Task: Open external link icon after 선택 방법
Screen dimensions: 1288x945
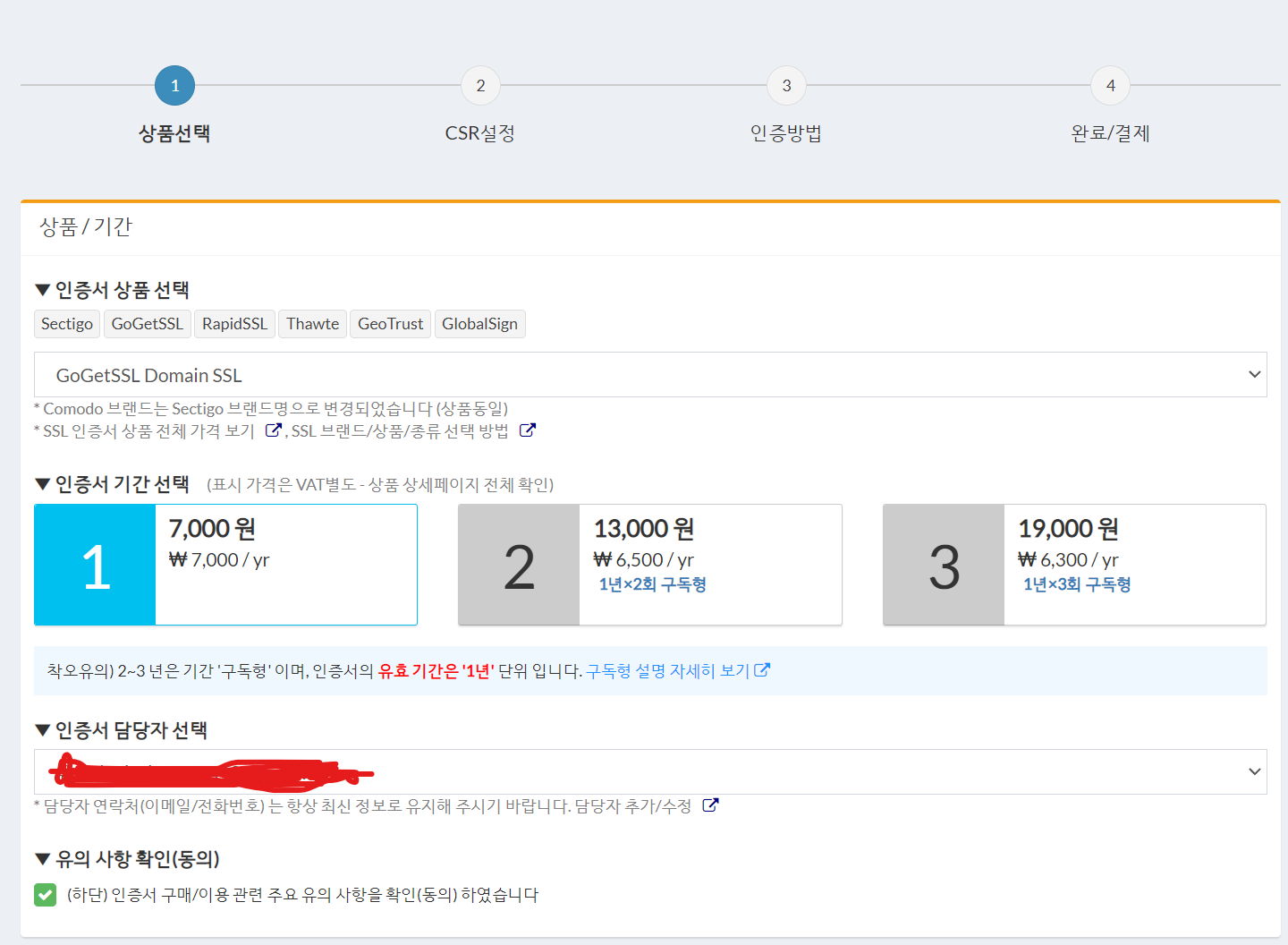Action: pyautogui.click(x=528, y=430)
